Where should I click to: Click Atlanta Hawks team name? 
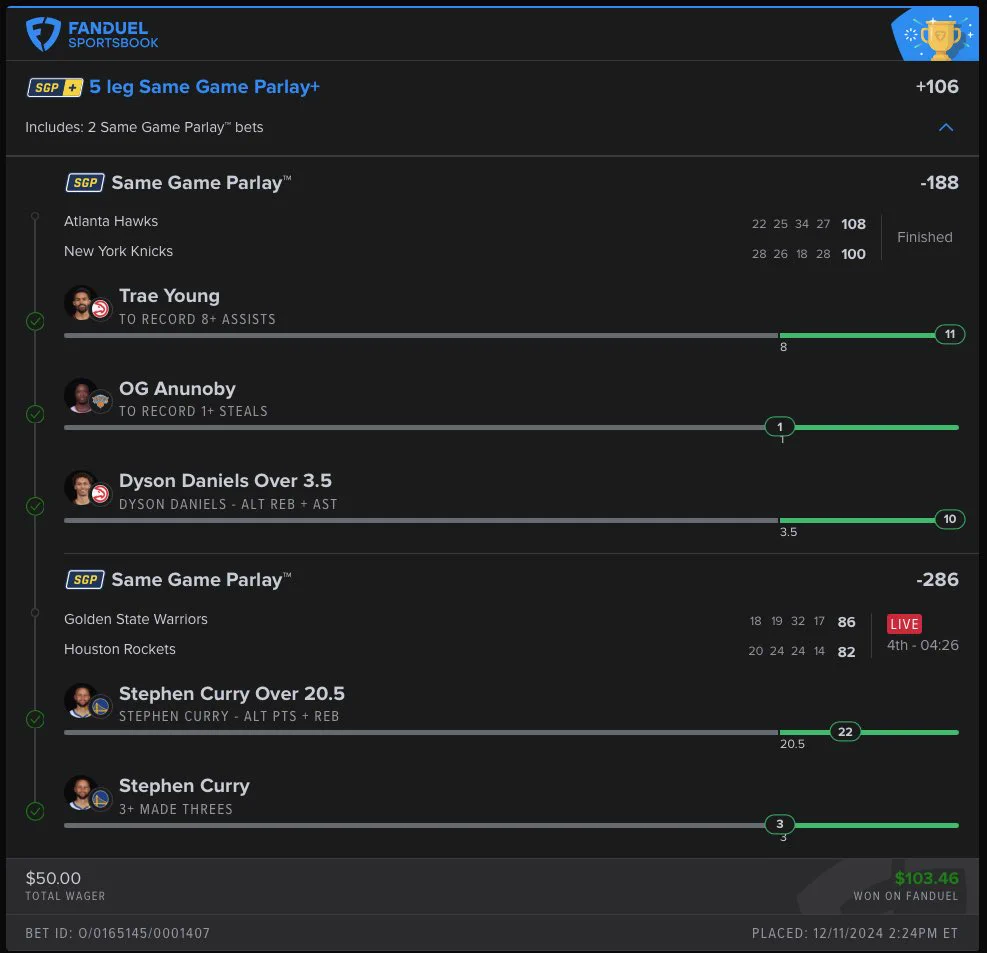tap(111, 222)
